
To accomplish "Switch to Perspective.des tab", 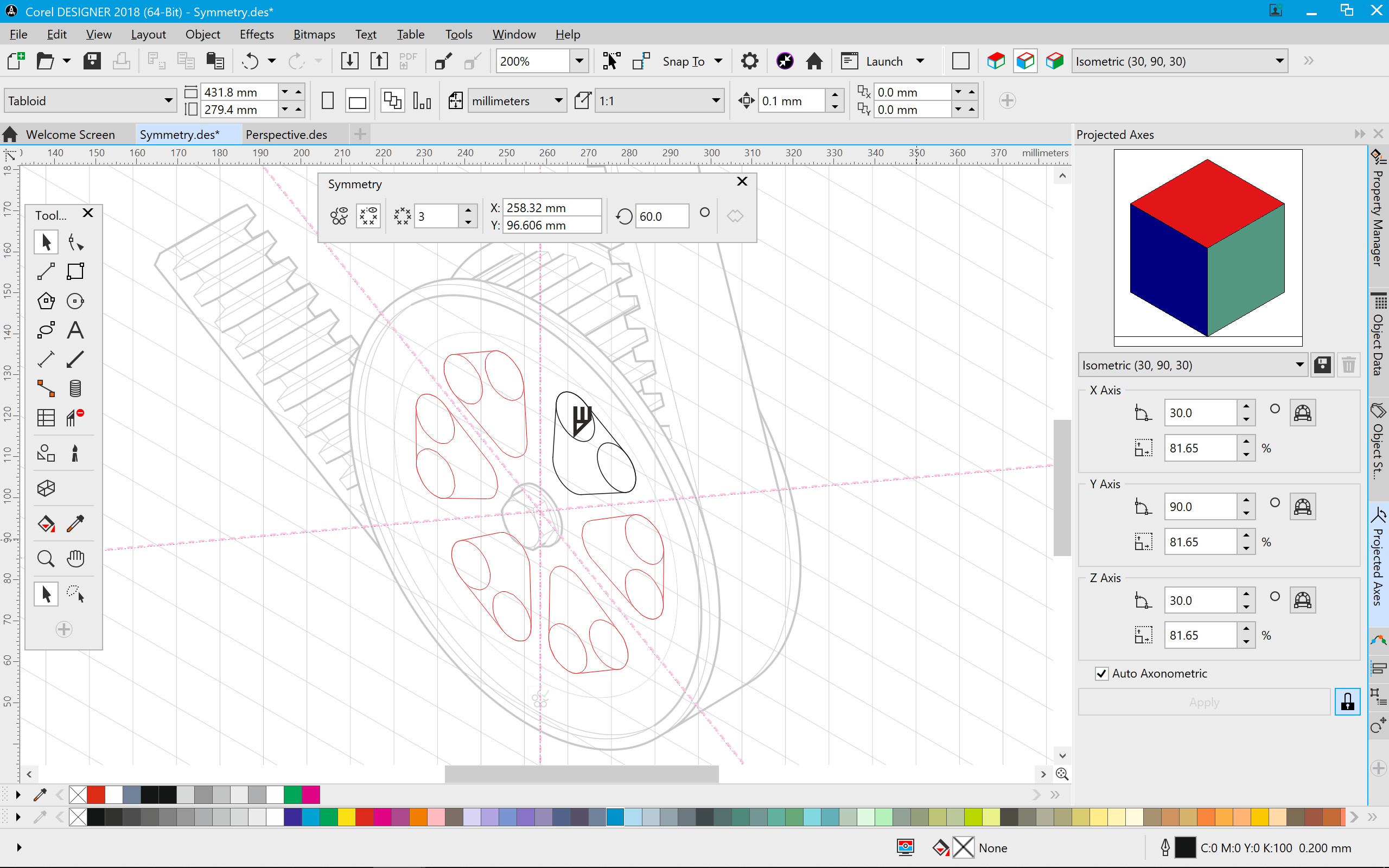I will (286, 133).
